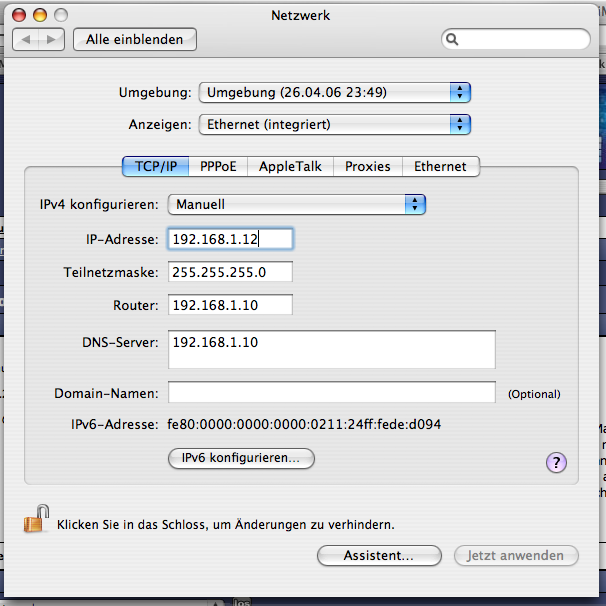Click the toolbar search field
Viewport: 606px width, 606px height.
[x=516, y=39]
